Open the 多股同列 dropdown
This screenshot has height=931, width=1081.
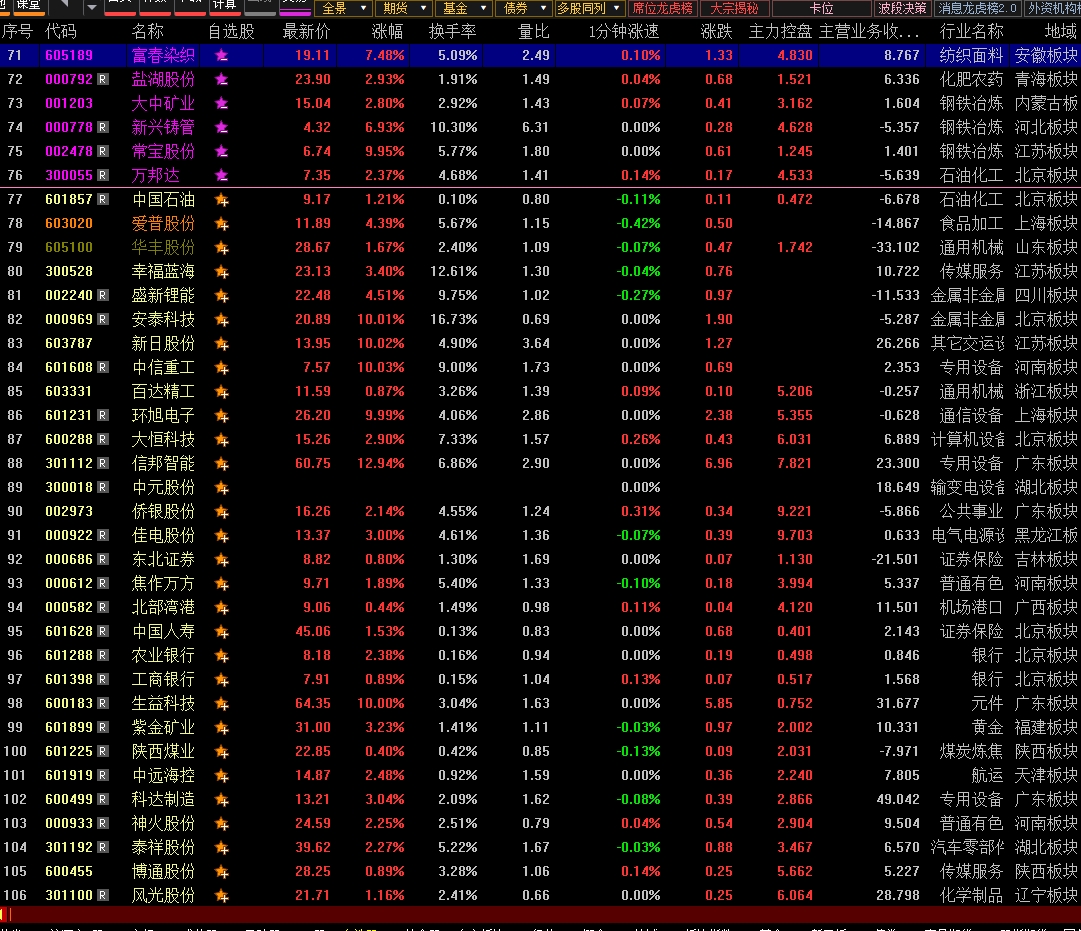tap(590, 8)
